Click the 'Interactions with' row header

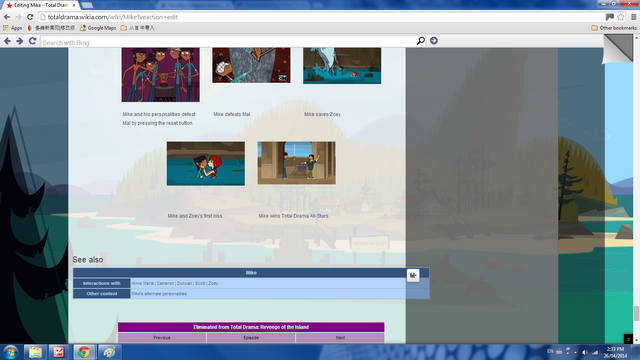point(102,283)
